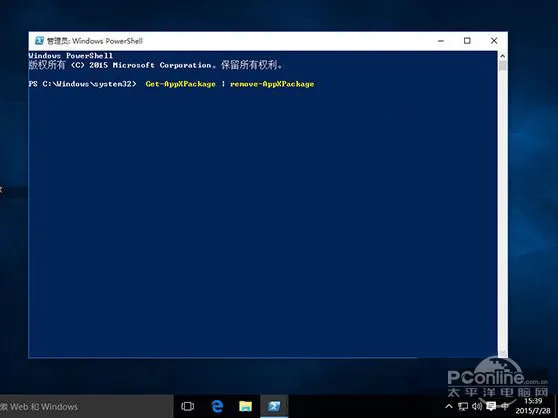Image resolution: width=558 pixels, height=418 pixels.
Task: Close the PowerShell window
Action: pyautogui.click(x=494, y=41)
